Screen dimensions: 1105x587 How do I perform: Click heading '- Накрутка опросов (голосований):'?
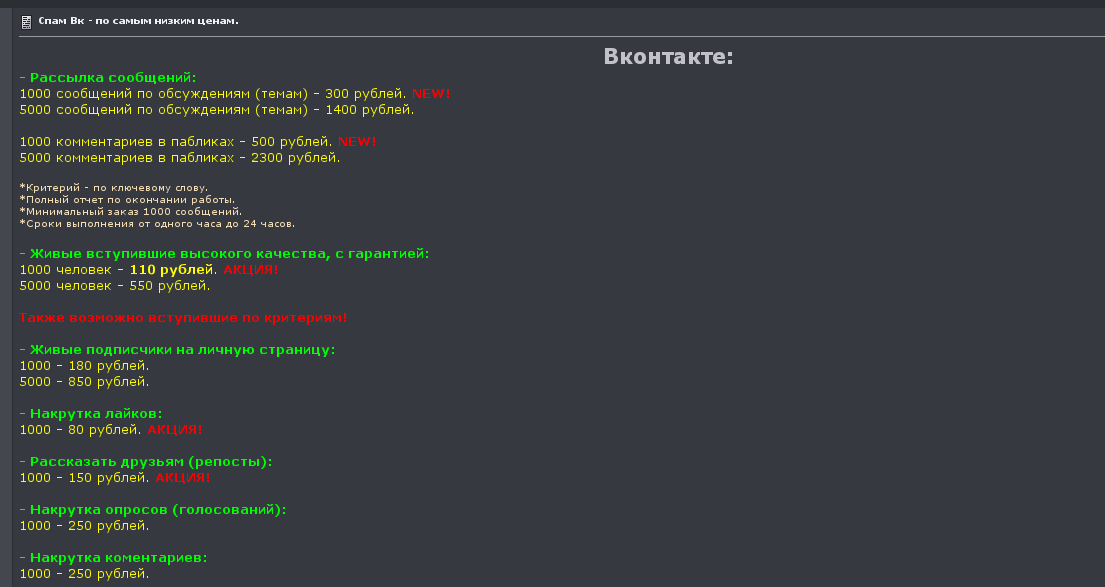pos(153,509)
